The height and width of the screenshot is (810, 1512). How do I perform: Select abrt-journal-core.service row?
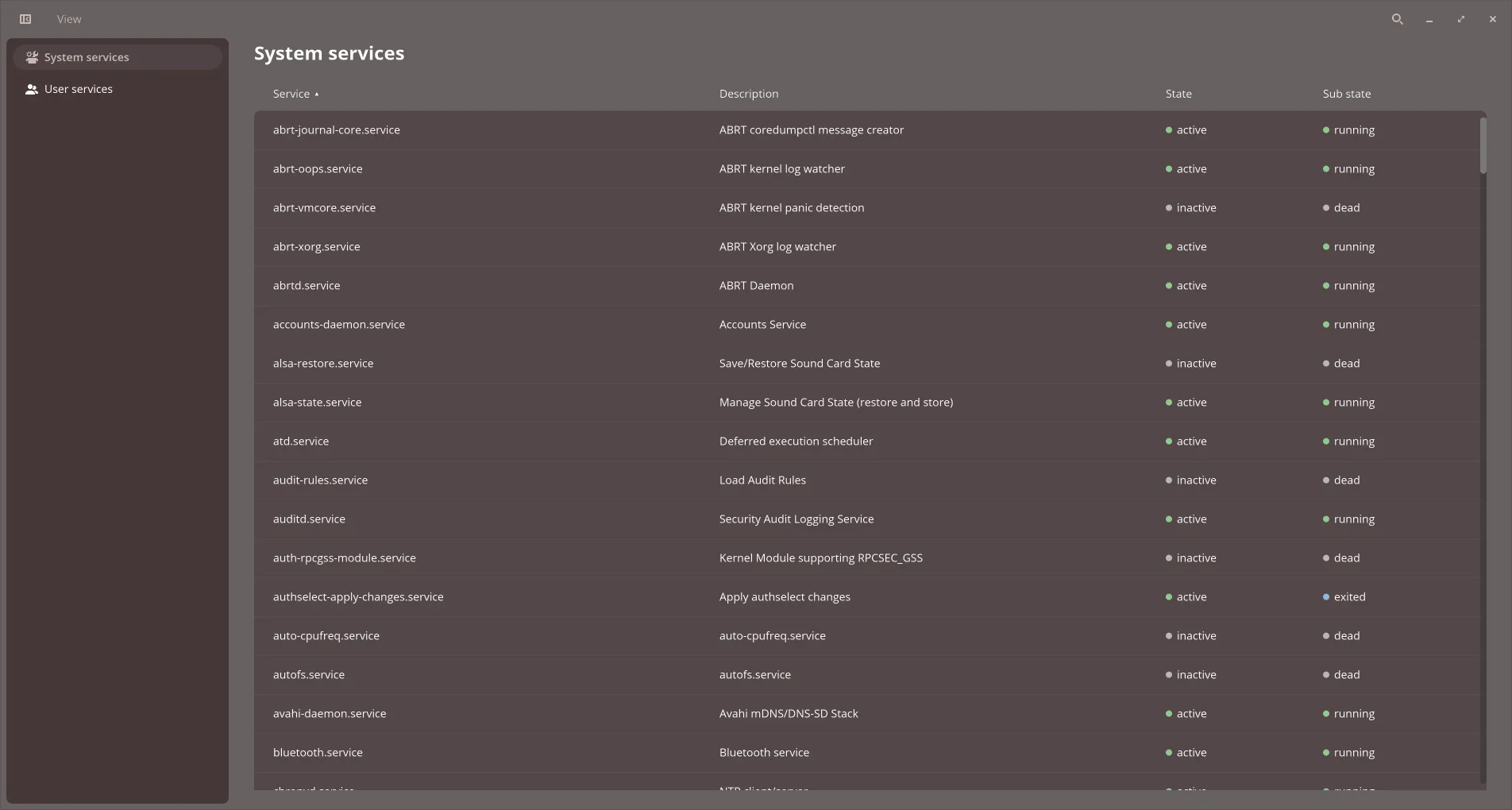[x=867, y=130]
